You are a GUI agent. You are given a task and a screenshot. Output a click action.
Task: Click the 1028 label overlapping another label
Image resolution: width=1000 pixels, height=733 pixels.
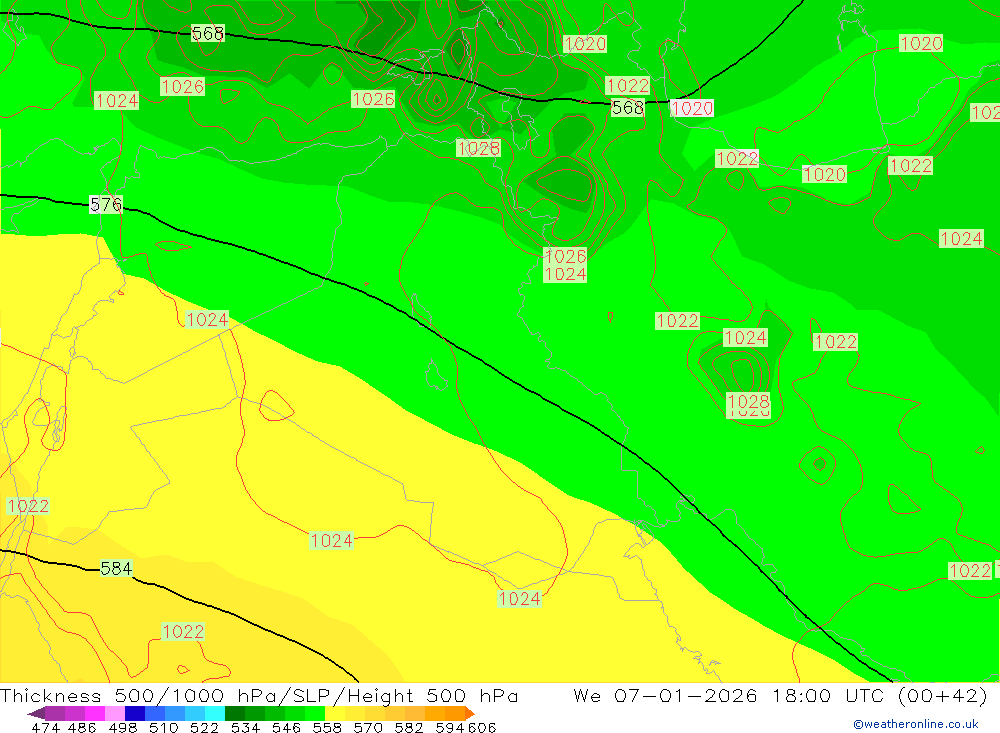(749, 402)
